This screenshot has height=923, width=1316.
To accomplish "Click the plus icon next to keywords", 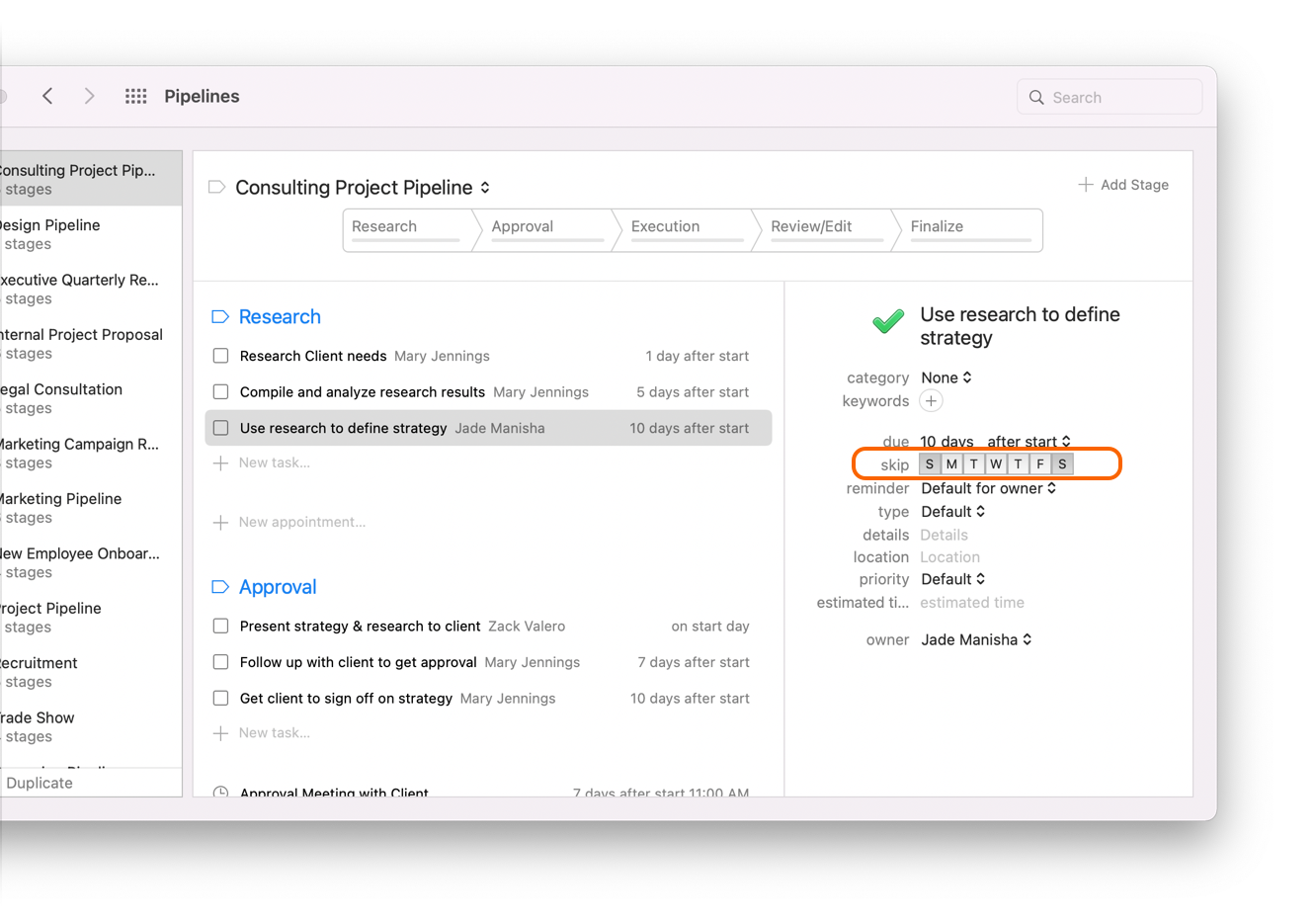I will [x=931, y=401].
